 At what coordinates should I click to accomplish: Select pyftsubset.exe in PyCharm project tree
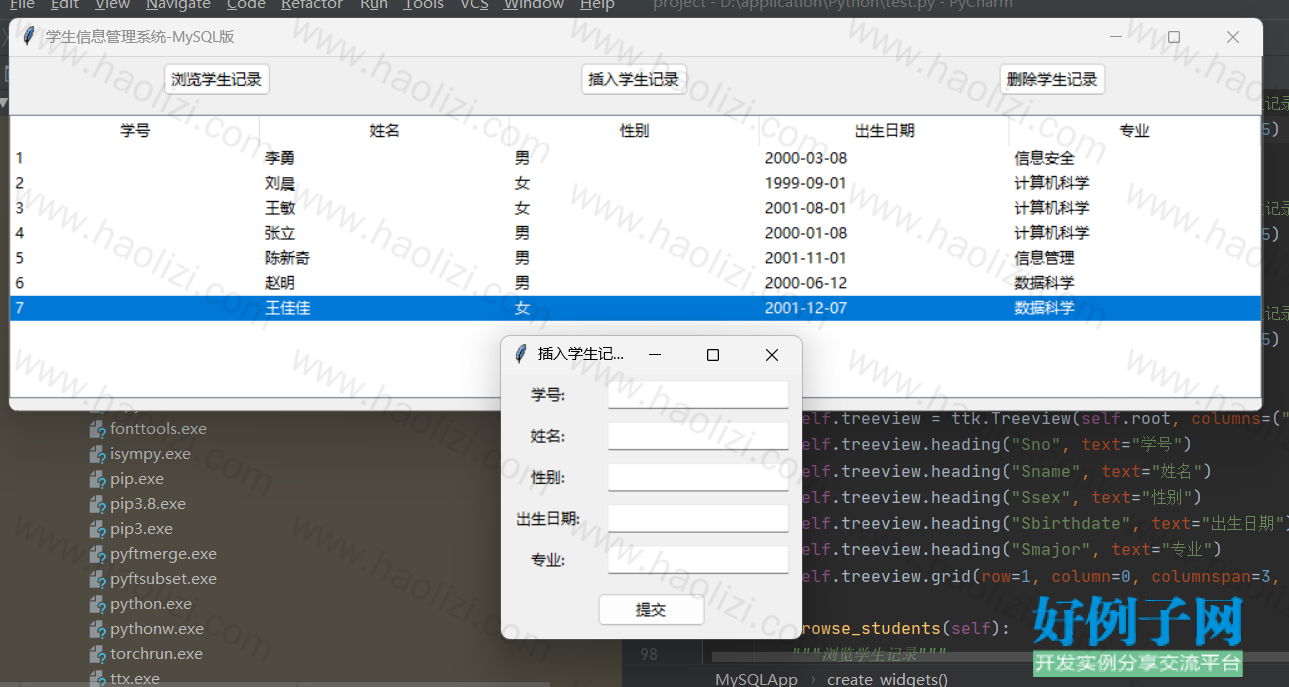pos(163,578)
